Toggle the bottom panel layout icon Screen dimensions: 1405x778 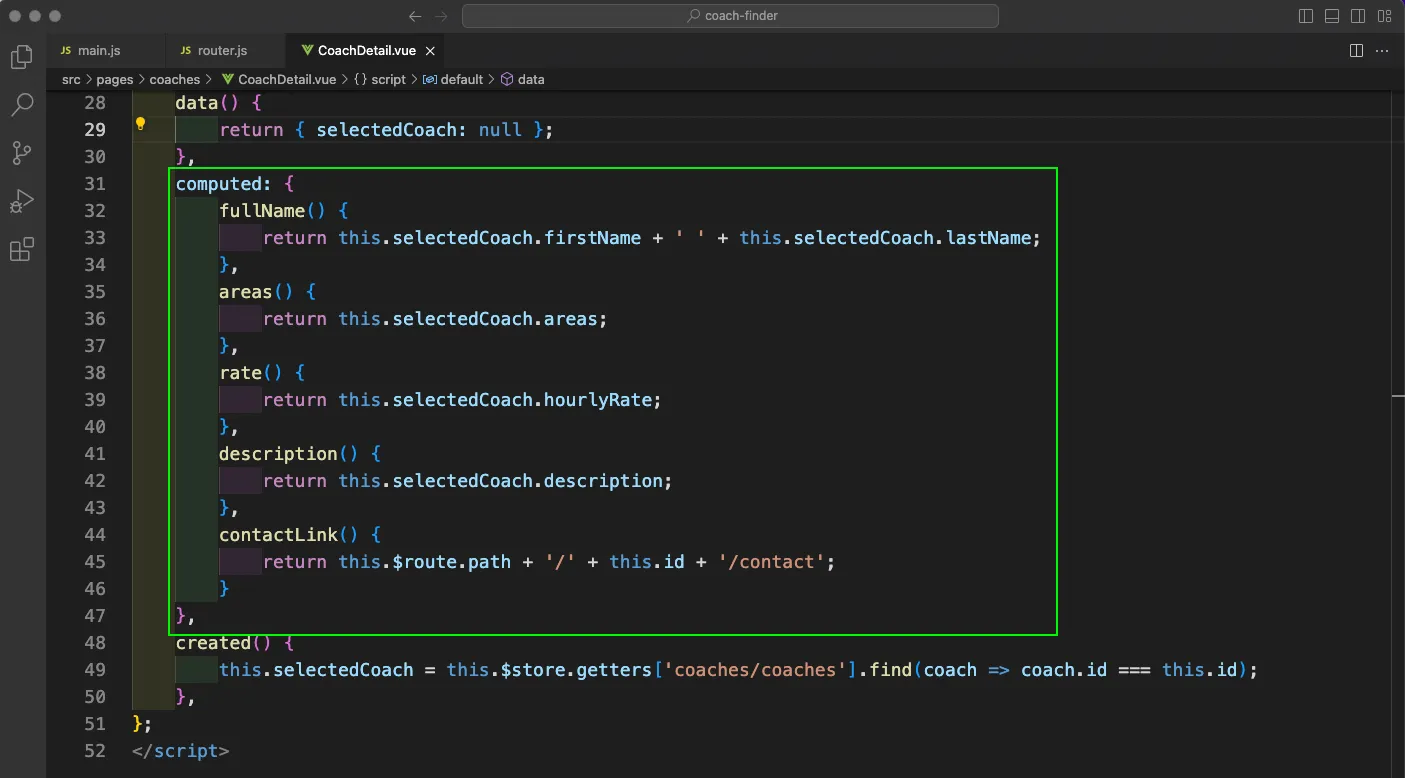pyautogui.click(x=1332, y=16)
